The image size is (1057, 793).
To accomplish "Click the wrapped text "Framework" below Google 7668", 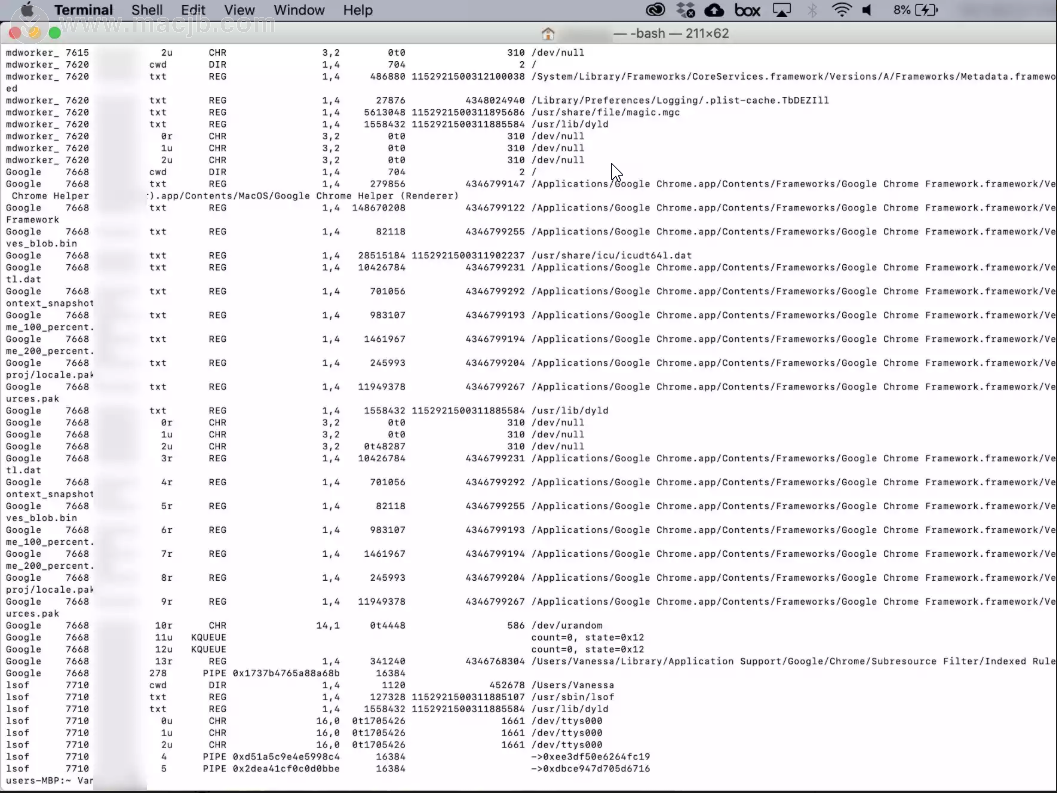I will pos(32,220).
